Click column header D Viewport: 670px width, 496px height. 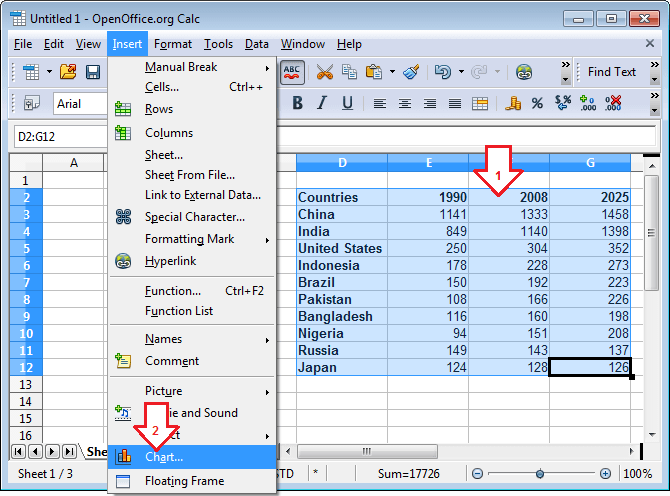342,163
